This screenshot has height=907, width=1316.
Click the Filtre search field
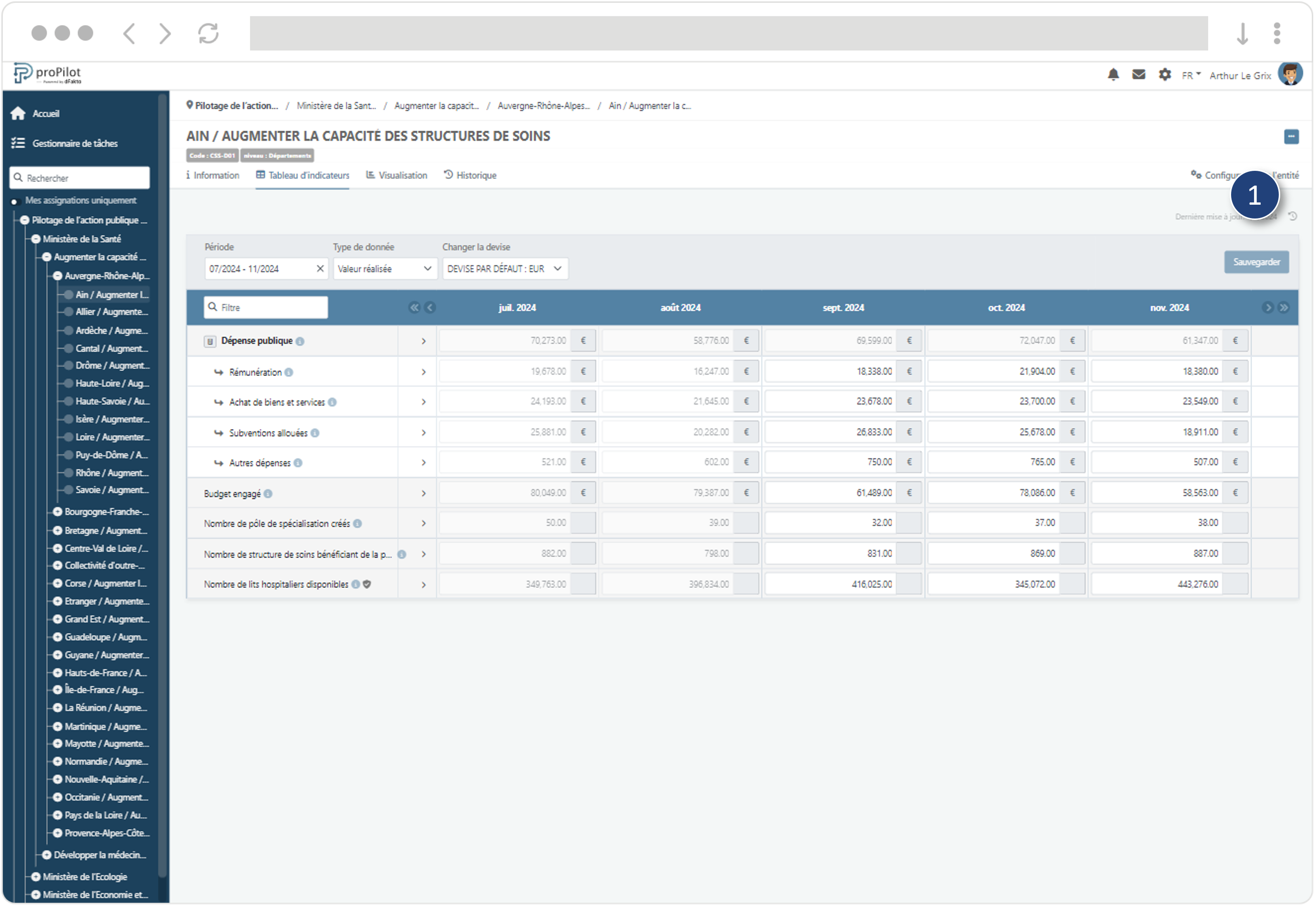tap(266, 307)
